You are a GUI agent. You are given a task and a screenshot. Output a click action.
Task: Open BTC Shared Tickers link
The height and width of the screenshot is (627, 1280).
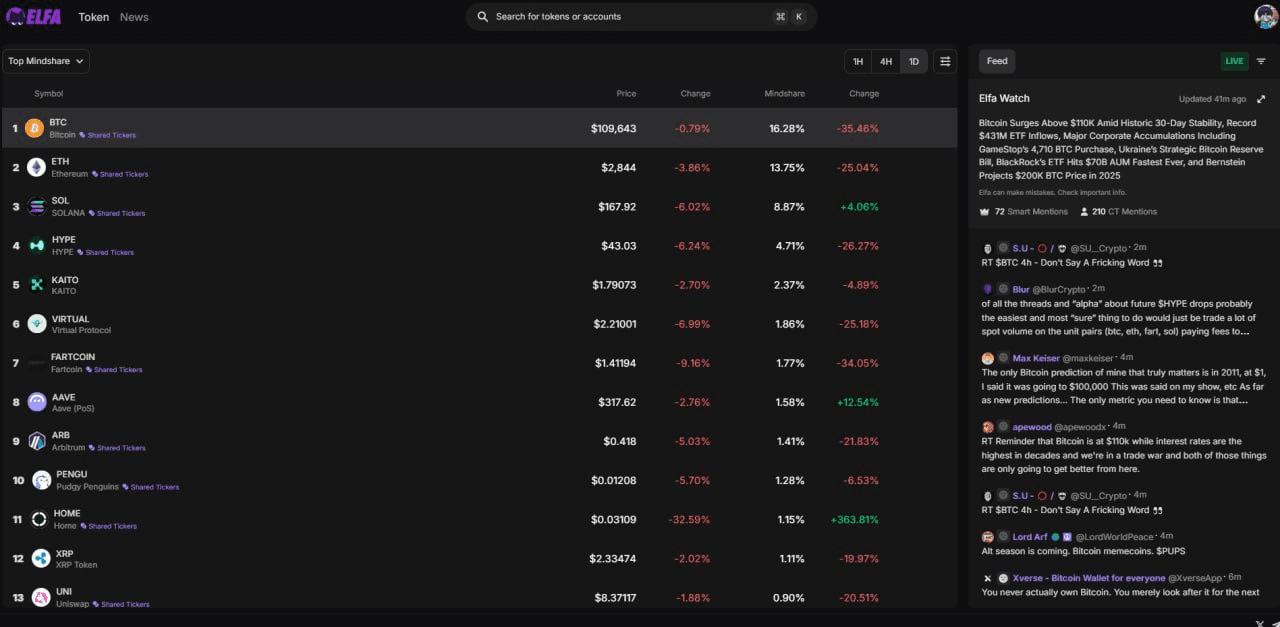click(108, 135)
